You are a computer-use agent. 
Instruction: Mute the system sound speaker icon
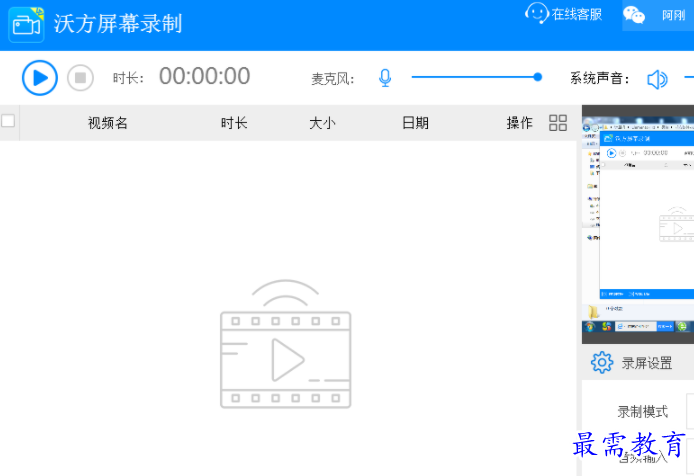pos(657,79)
